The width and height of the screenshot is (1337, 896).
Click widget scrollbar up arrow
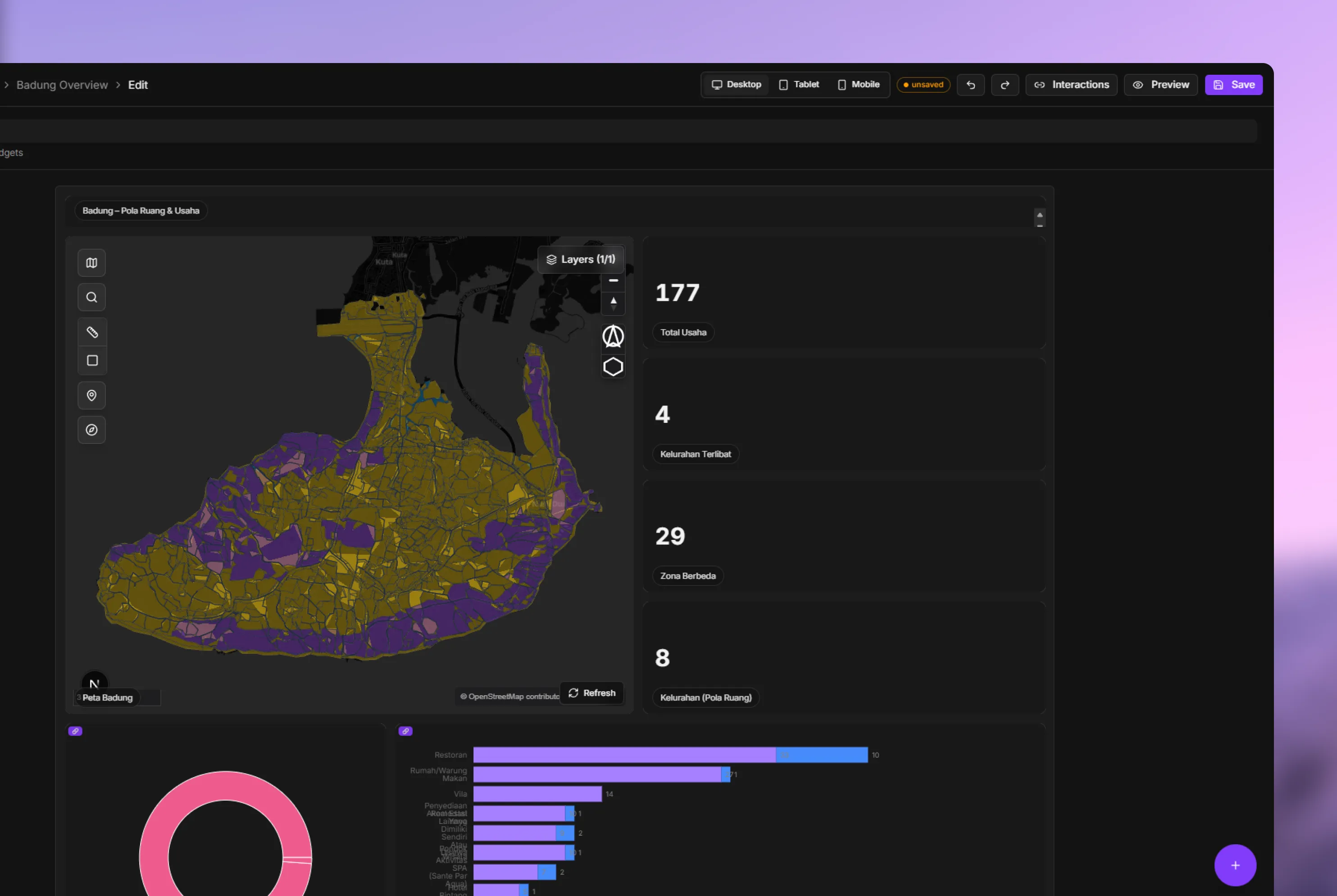[1040, 215]
